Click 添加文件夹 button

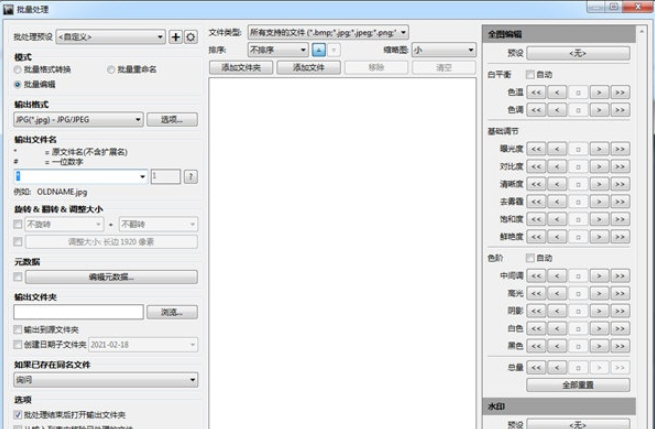click(241, 68)
